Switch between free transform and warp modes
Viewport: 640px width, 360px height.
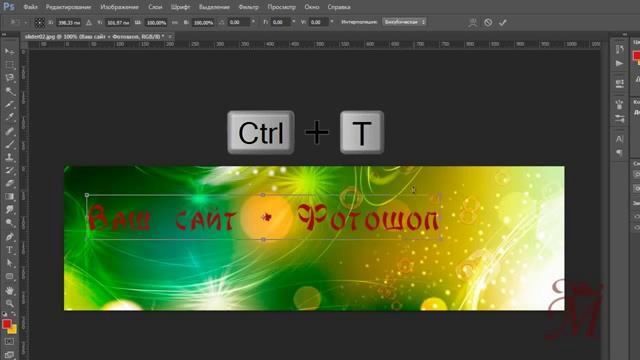[x=473, y=22]
